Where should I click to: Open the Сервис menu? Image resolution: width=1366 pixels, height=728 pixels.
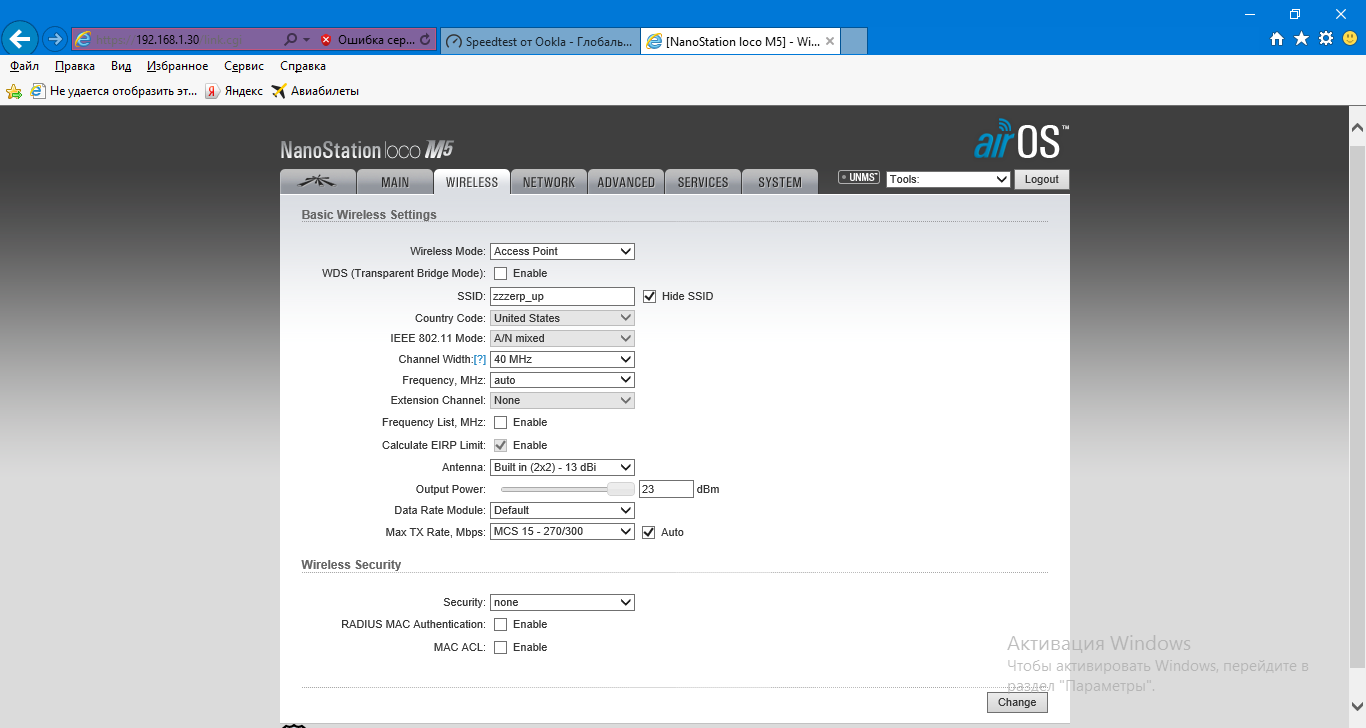click(x=244, y=66)
